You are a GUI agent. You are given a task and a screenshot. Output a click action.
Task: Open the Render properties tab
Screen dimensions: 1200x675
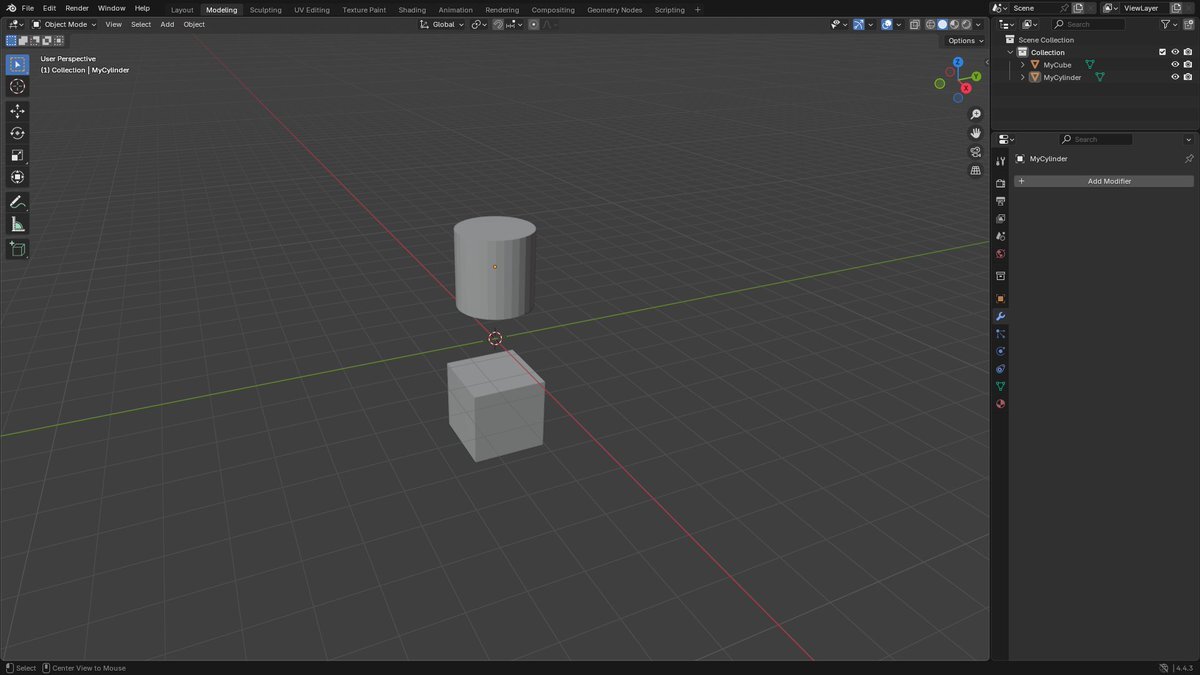pyautogui.click(x=1000, y=184)
